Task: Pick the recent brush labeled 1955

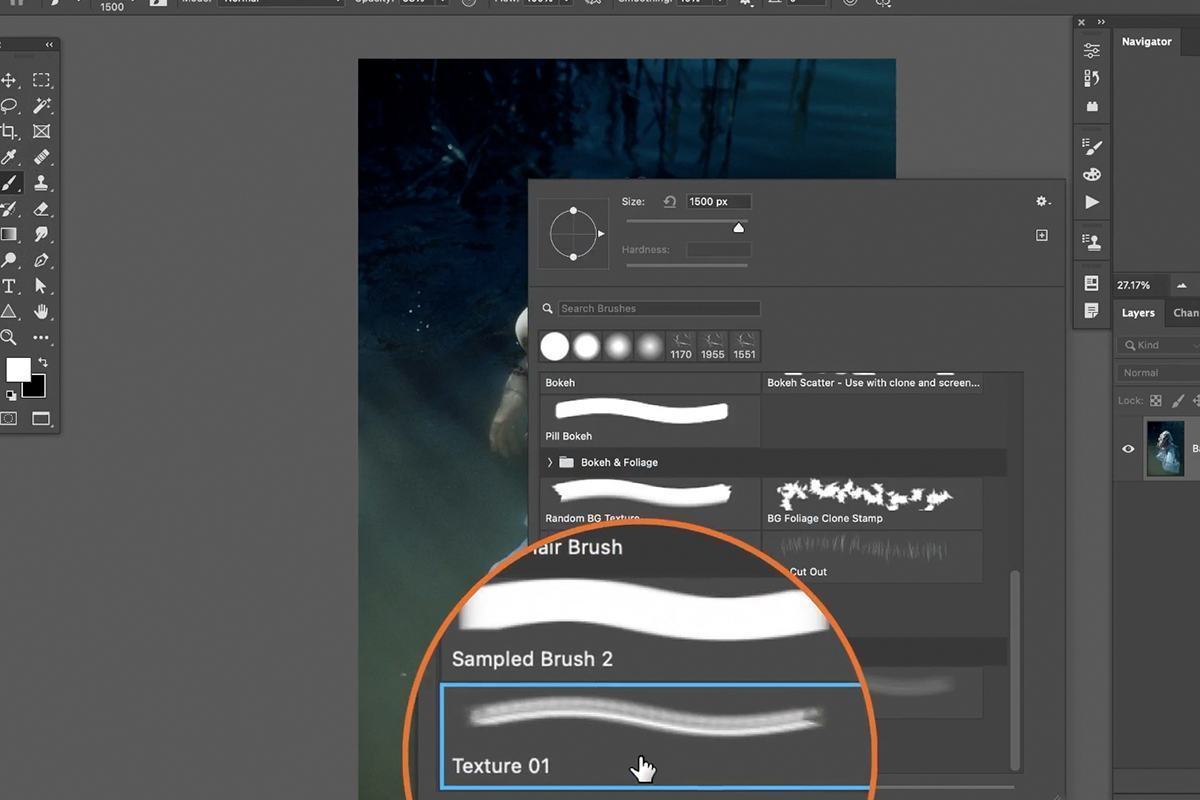Action: tap(713, 346)
